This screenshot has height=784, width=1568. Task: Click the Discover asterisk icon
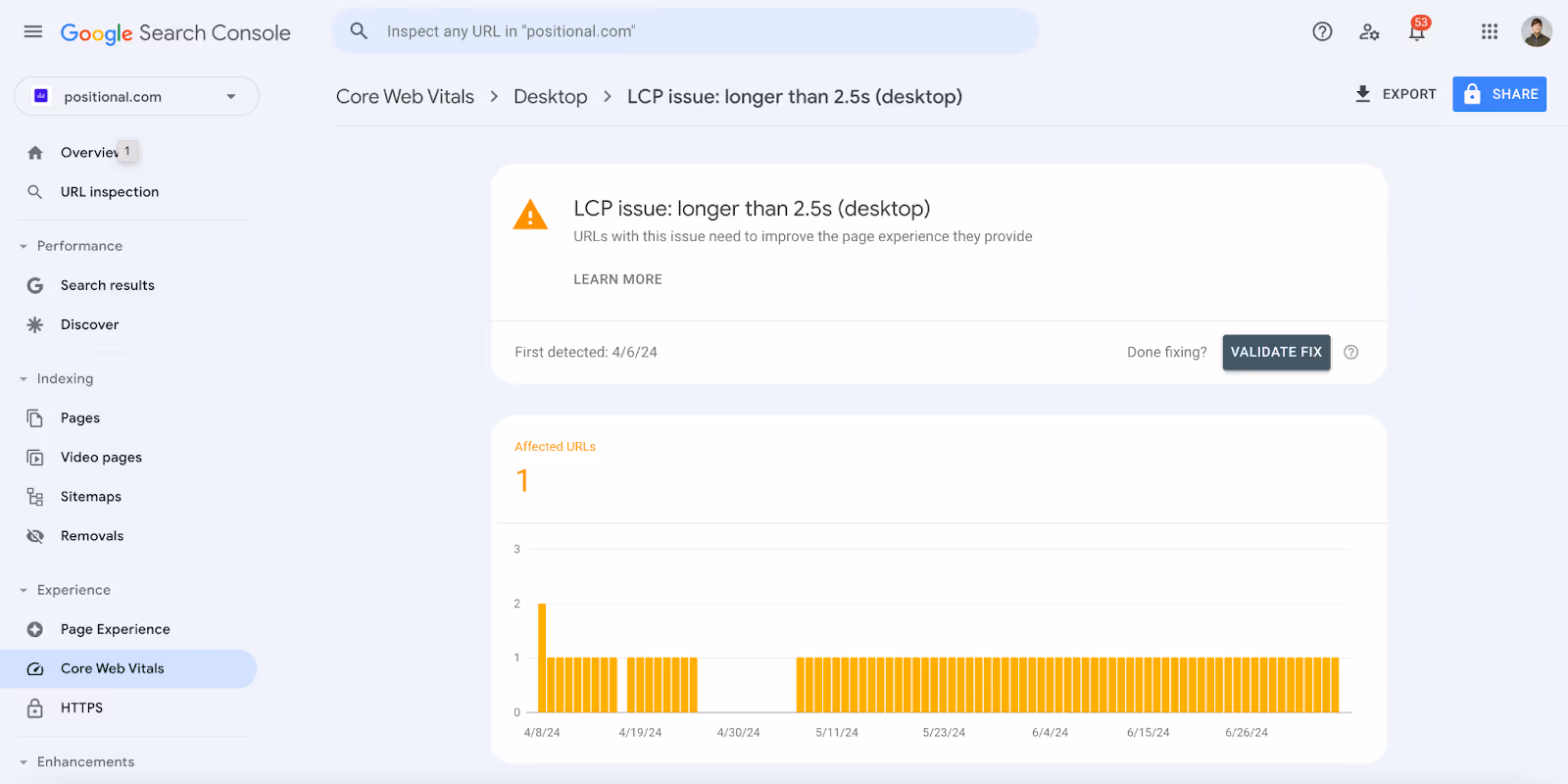pos(35,324)
